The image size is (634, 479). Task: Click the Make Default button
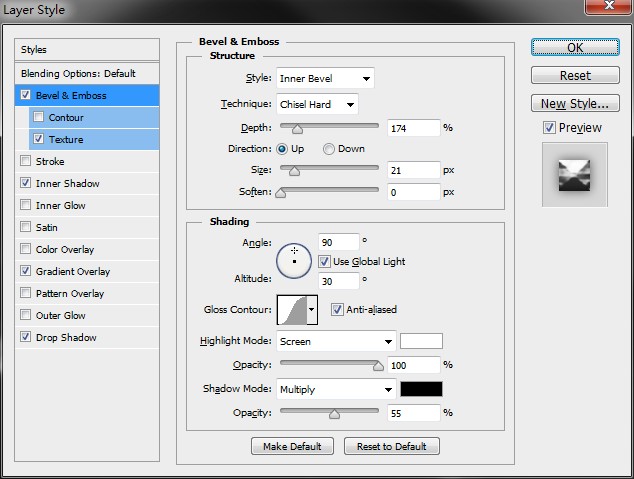tap(292, 446)
